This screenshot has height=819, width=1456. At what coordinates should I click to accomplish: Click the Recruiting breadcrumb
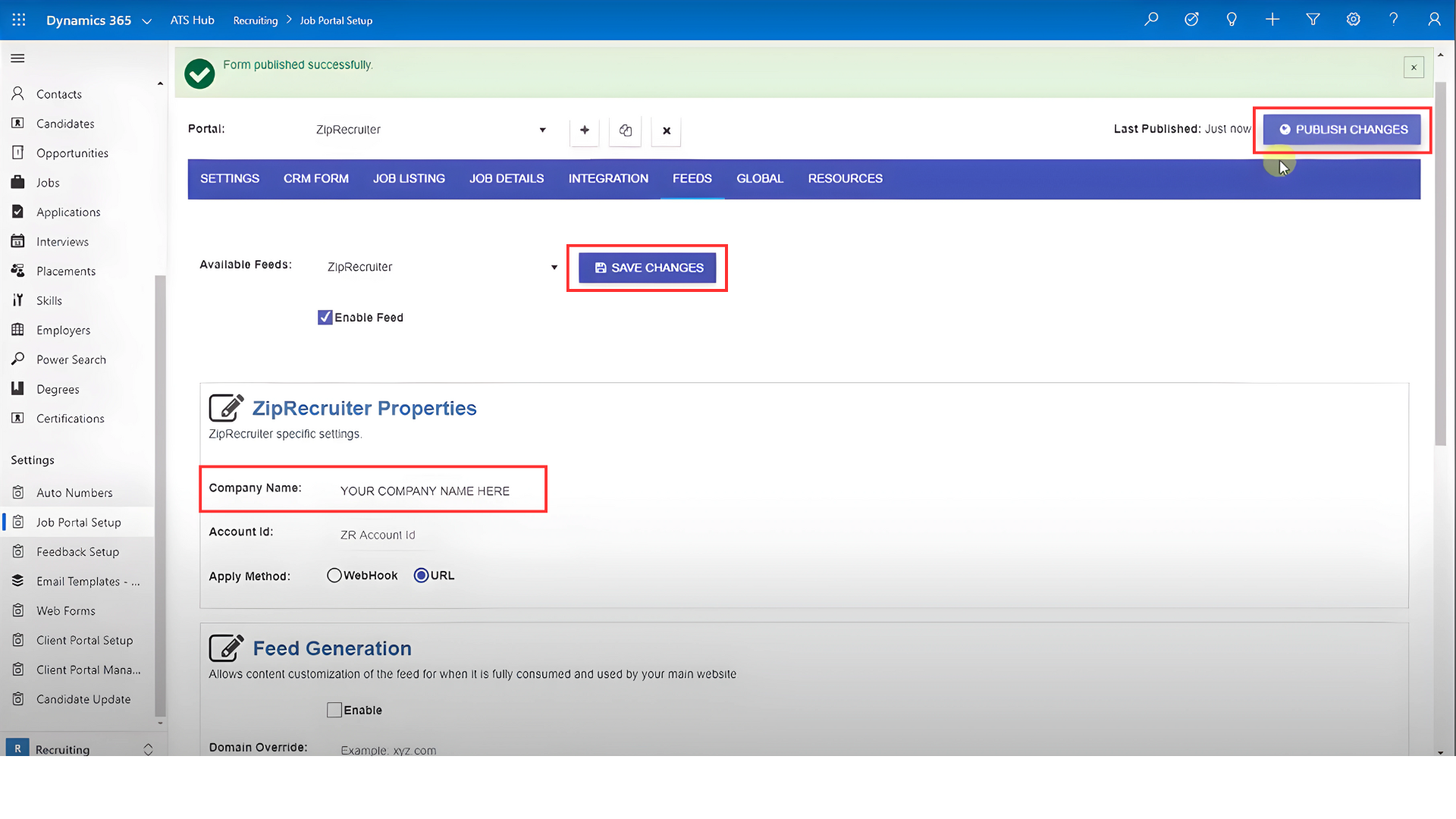click(256, 20)
